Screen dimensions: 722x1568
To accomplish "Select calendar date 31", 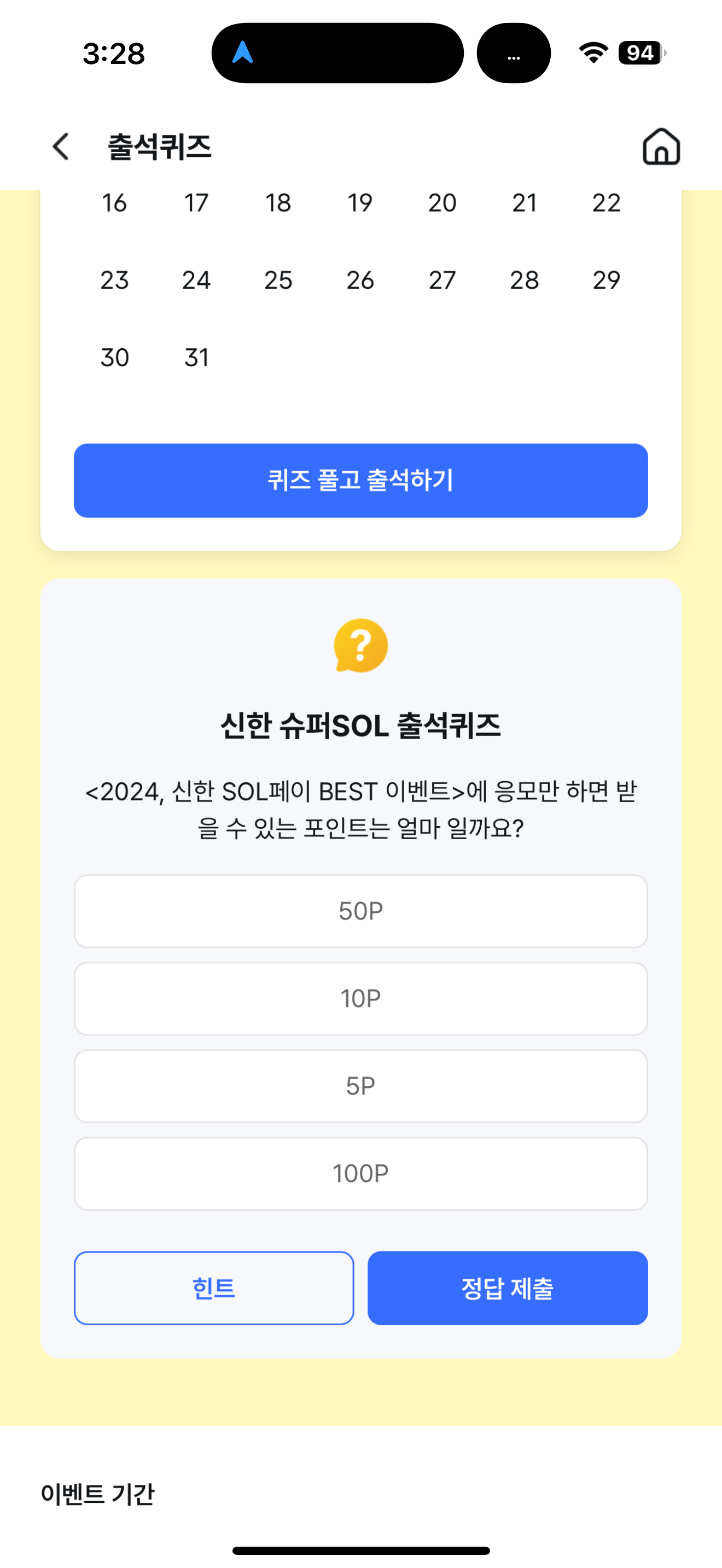I will (x=196, y=358).
